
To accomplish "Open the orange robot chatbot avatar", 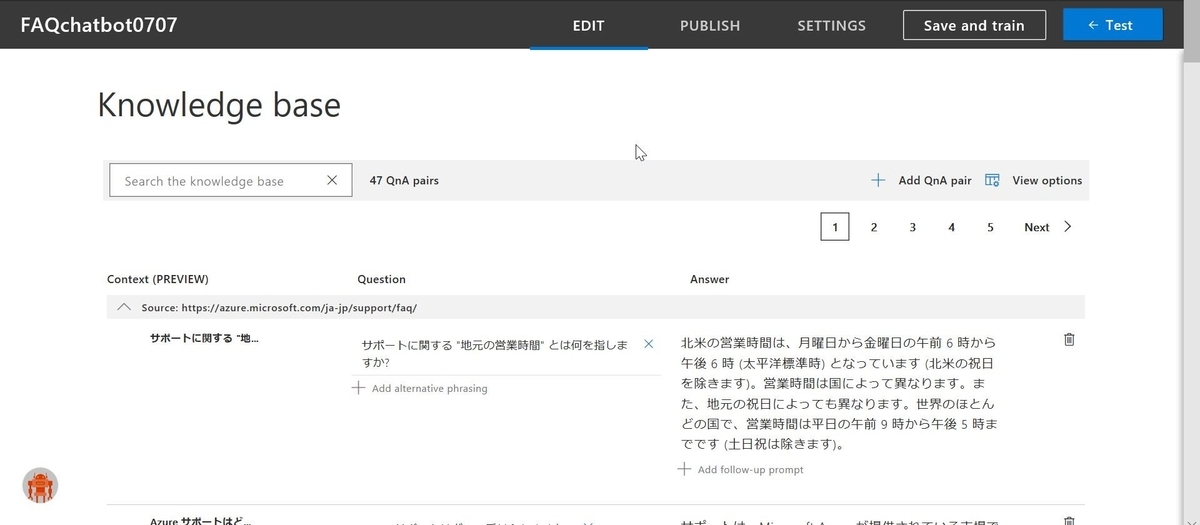I will point(40,486).
